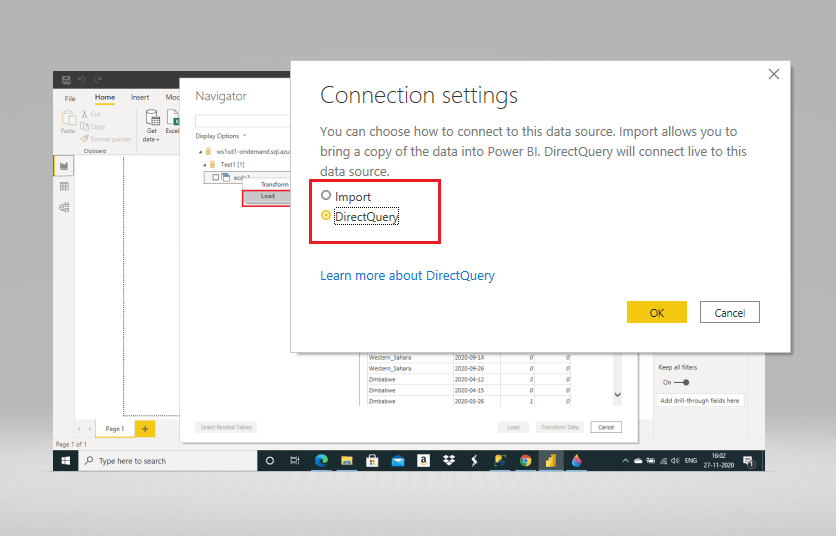
Task: Click the volume speaker icon in tray
Action: 676,461
